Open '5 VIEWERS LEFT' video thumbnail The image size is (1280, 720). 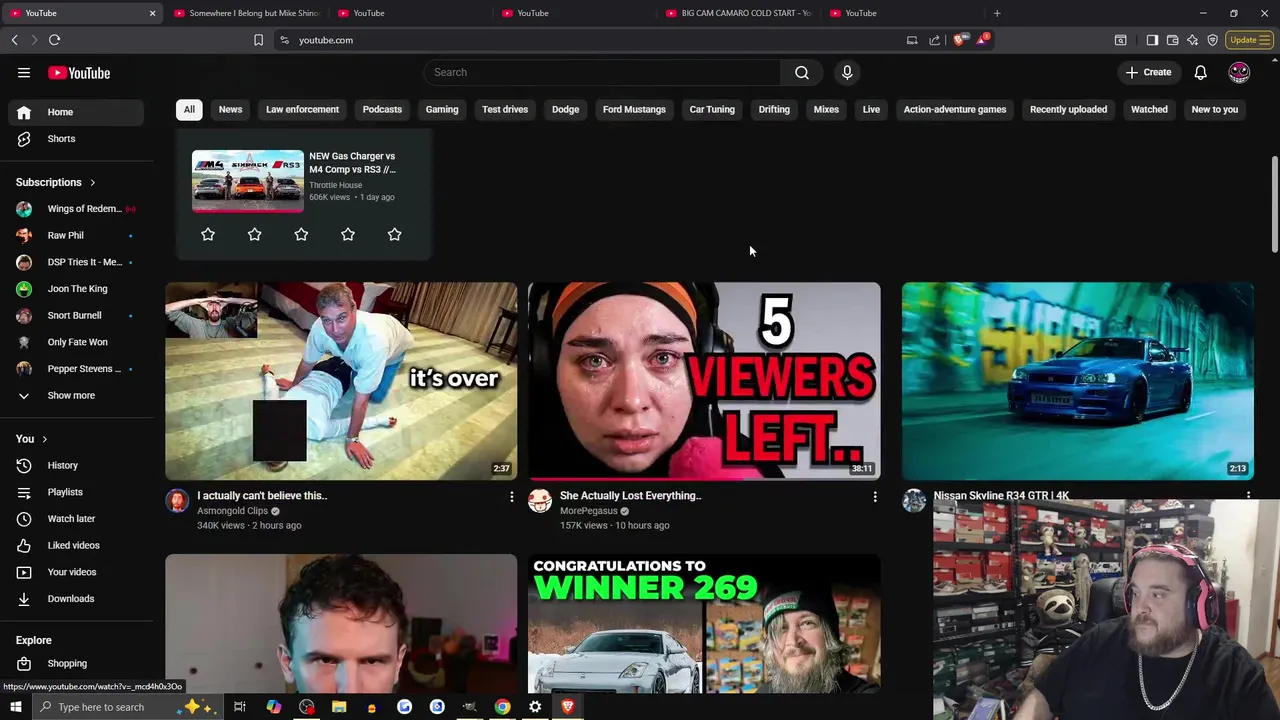704,381
